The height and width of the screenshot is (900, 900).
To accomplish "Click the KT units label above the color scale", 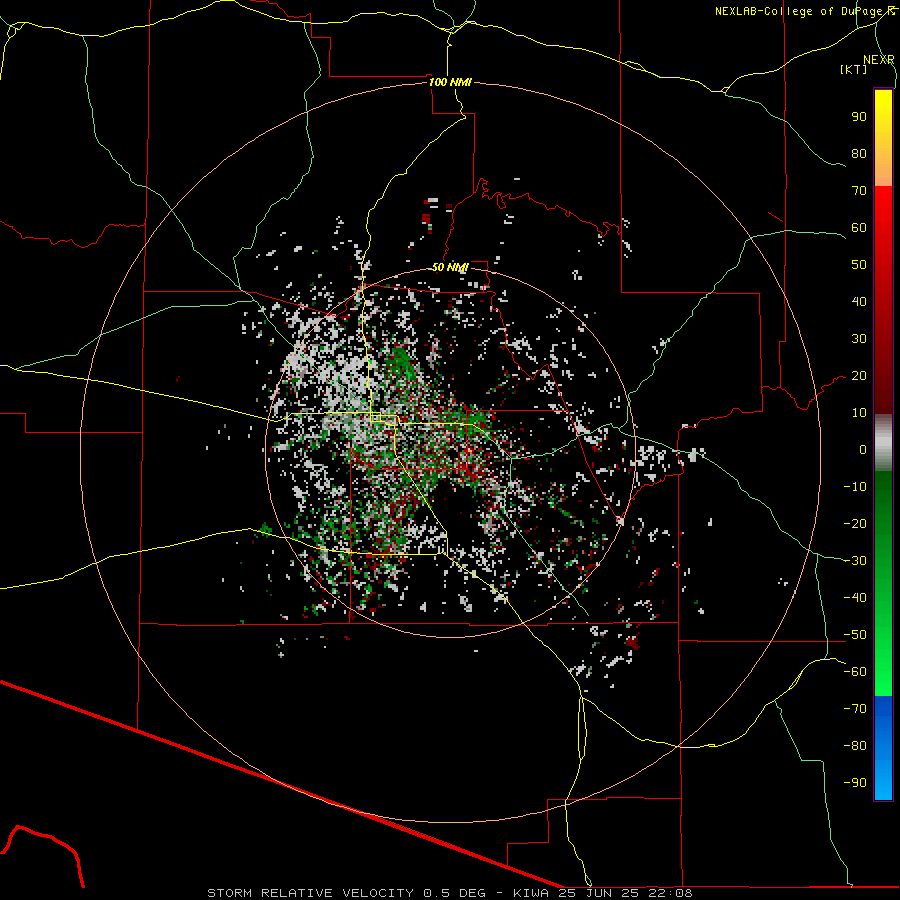I will point(854,69).
